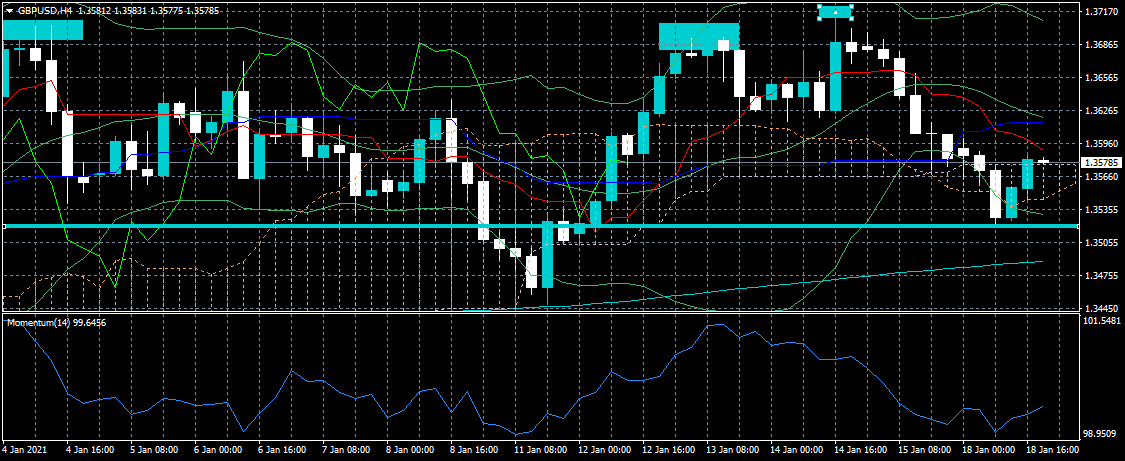
Task: Click the 1.36565 price scale value
Action: tap(1100, 77)
